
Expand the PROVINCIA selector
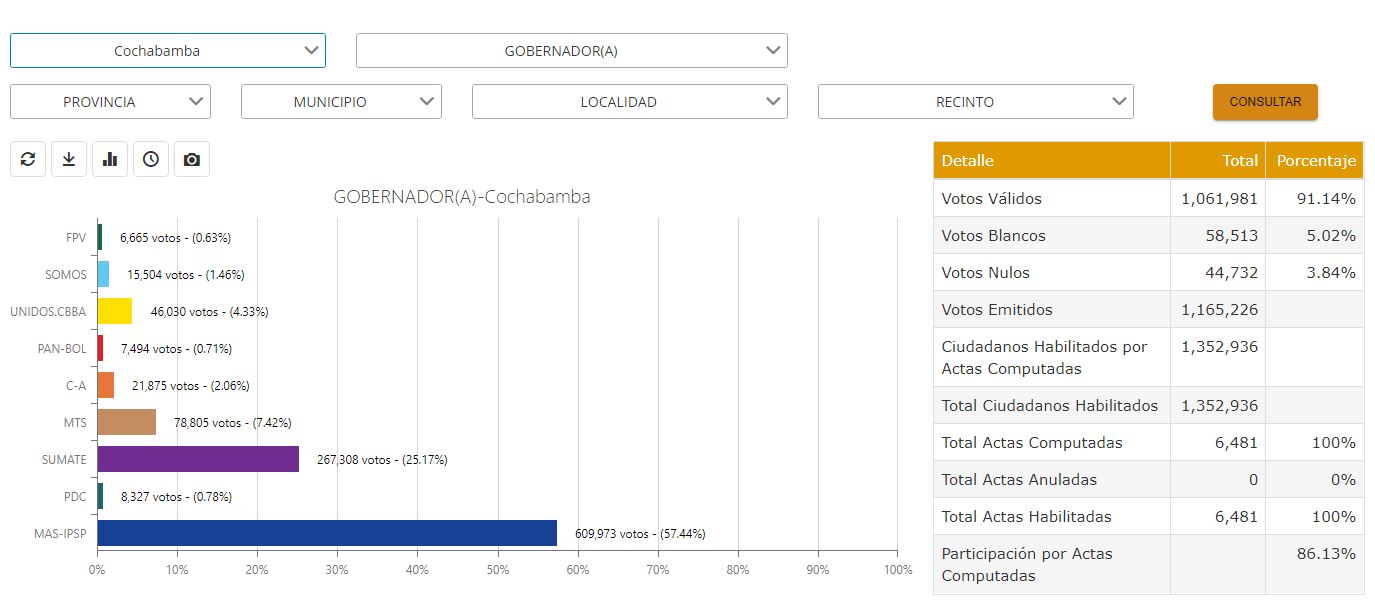(x=110, y=101)
